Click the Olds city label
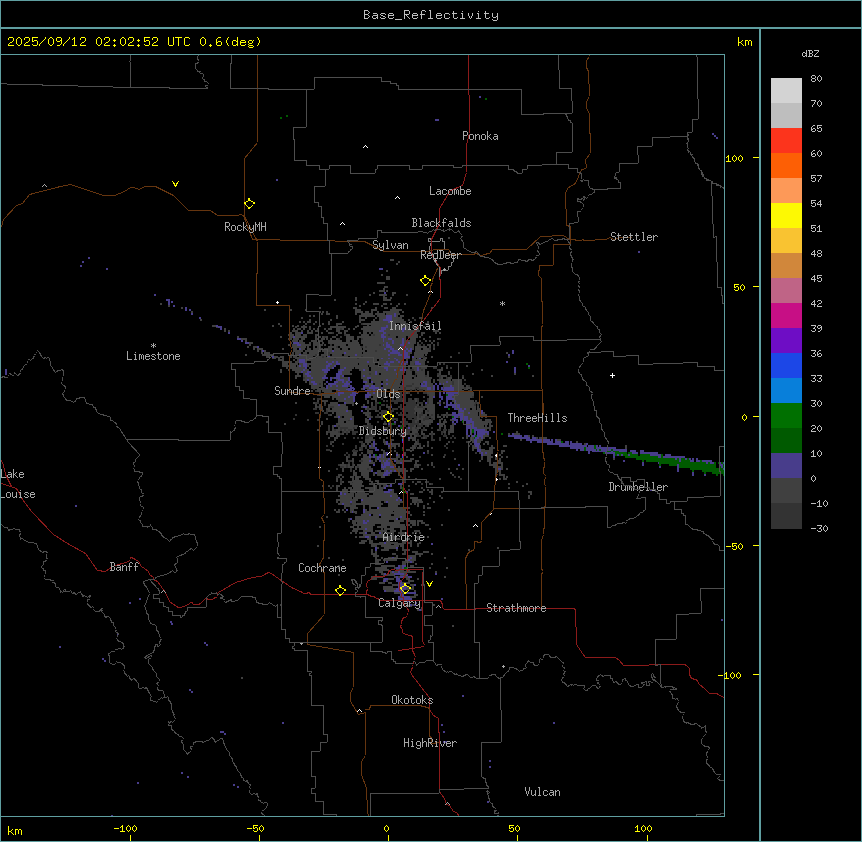Screen dimensions: 862x842 point(388,394)
